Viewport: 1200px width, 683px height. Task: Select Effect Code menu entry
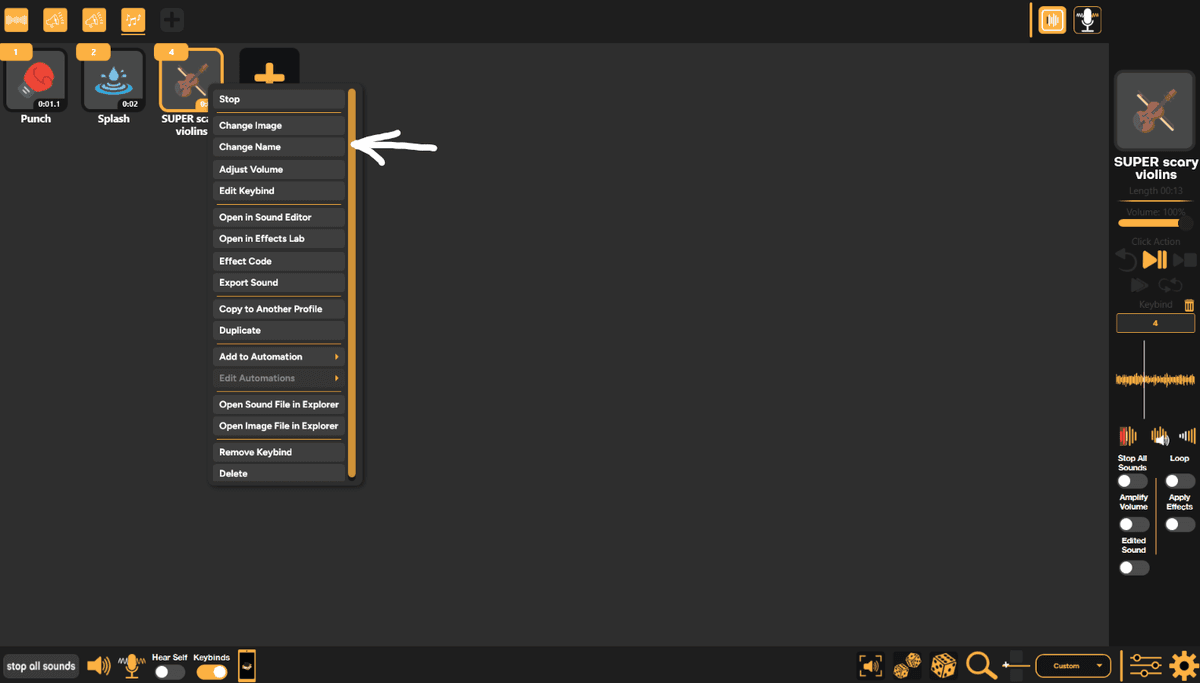(279, 261)
